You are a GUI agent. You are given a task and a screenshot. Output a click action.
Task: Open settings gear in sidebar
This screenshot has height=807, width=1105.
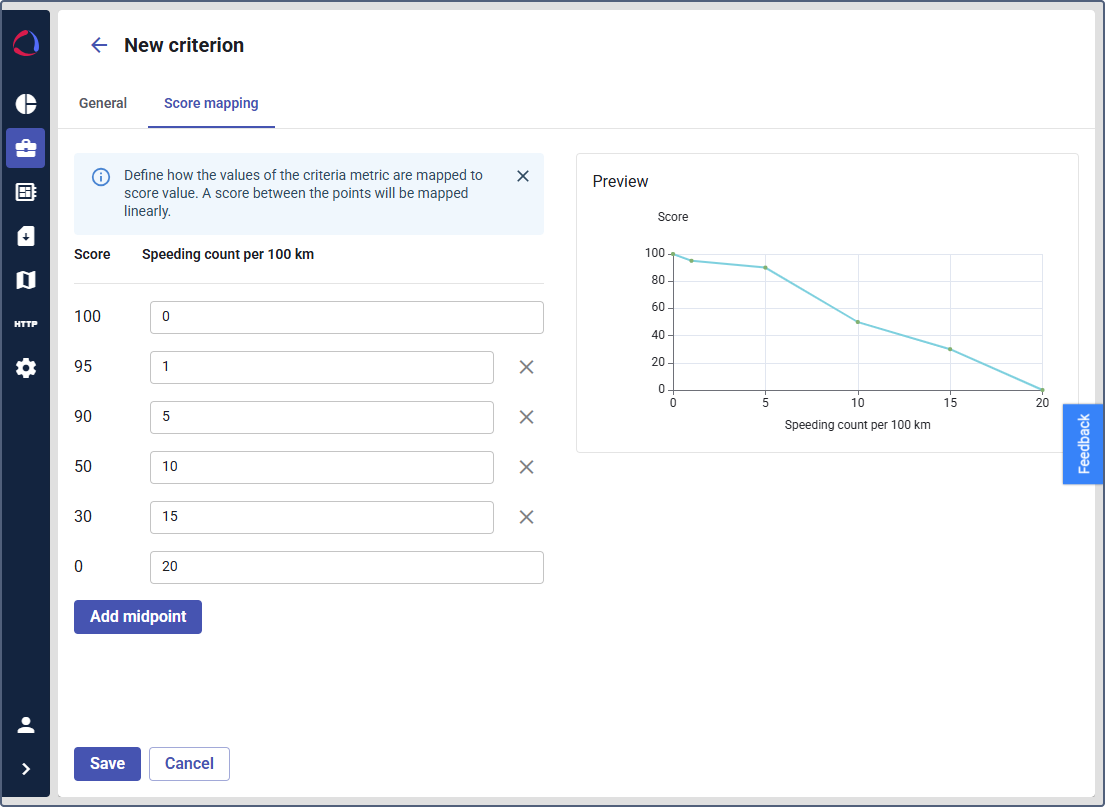pos(26,368)
